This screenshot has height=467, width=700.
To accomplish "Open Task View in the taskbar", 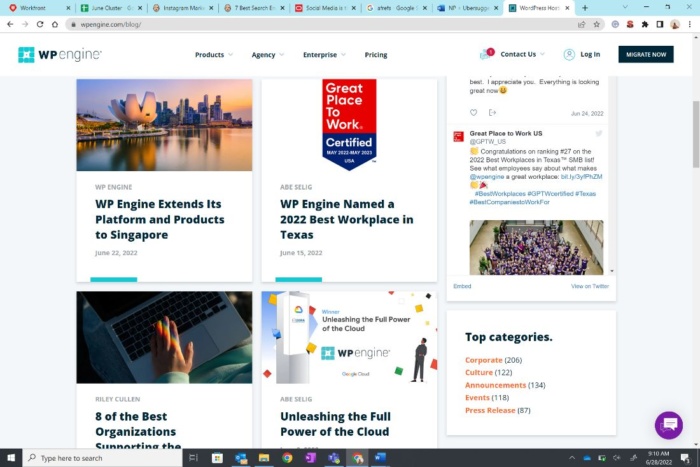I will 193,458.
